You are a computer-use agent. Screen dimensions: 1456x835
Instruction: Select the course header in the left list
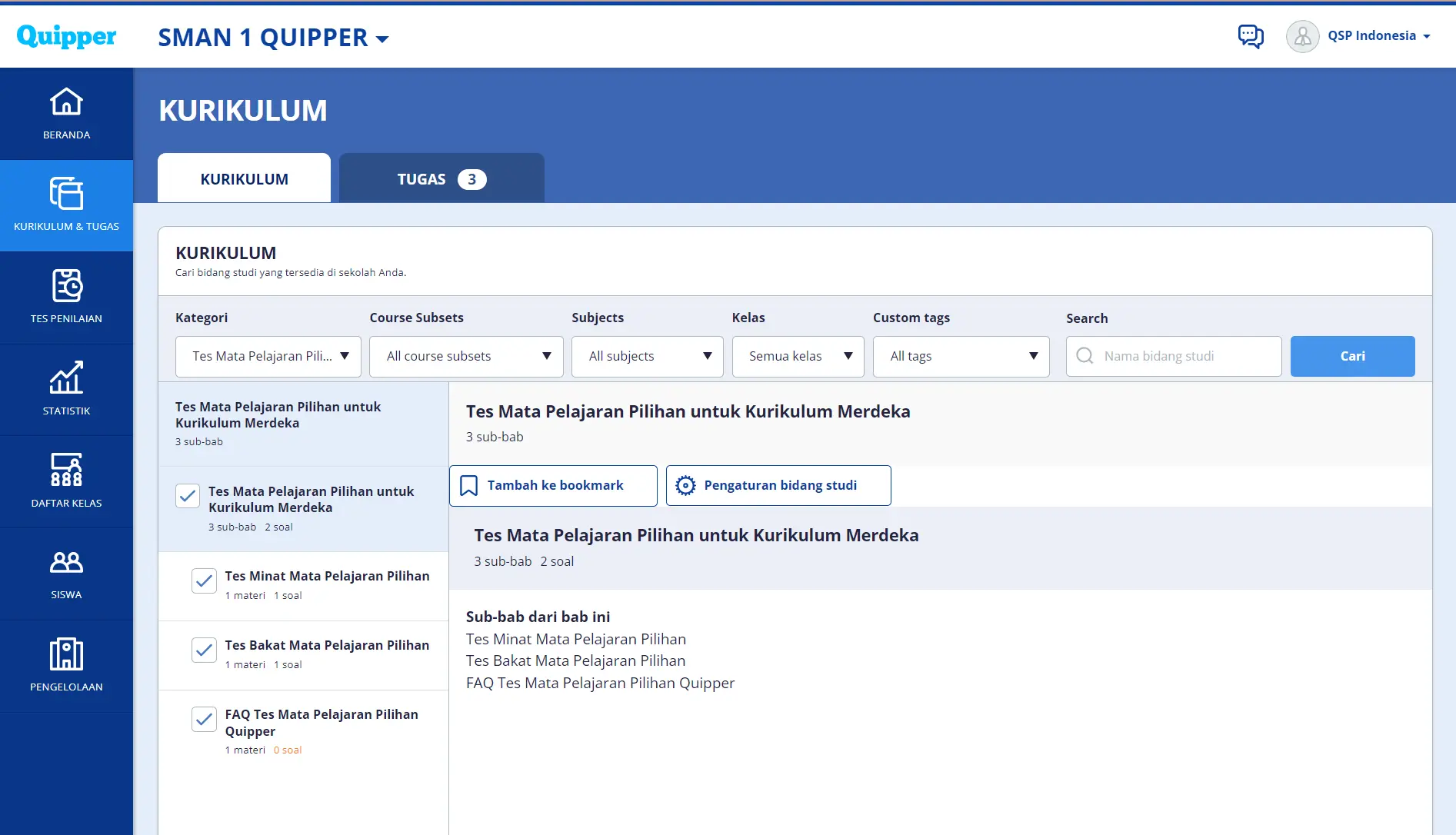click(303, 424)
